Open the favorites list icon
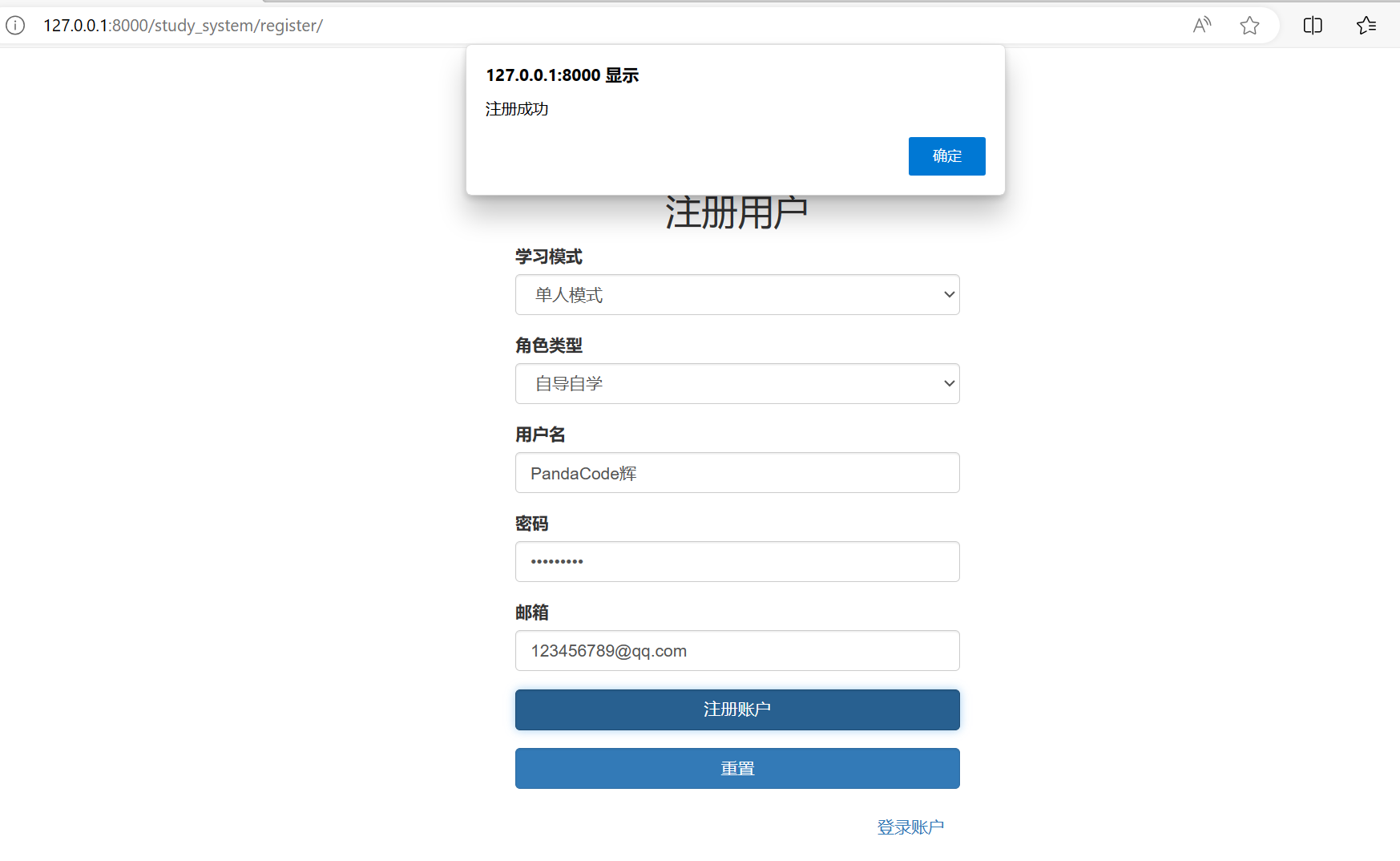This screenshot has width=1400, height=861. [x=1366, y=26]
